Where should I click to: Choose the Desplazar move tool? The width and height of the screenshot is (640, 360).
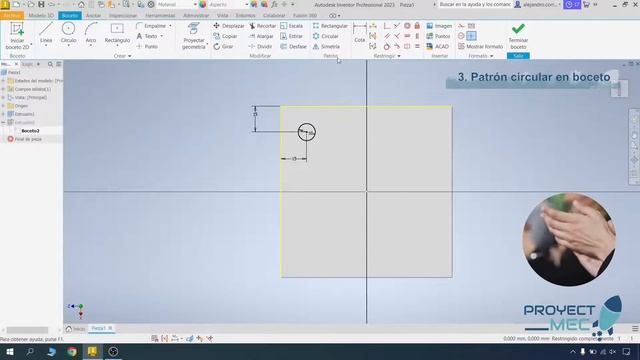[229, 26]
